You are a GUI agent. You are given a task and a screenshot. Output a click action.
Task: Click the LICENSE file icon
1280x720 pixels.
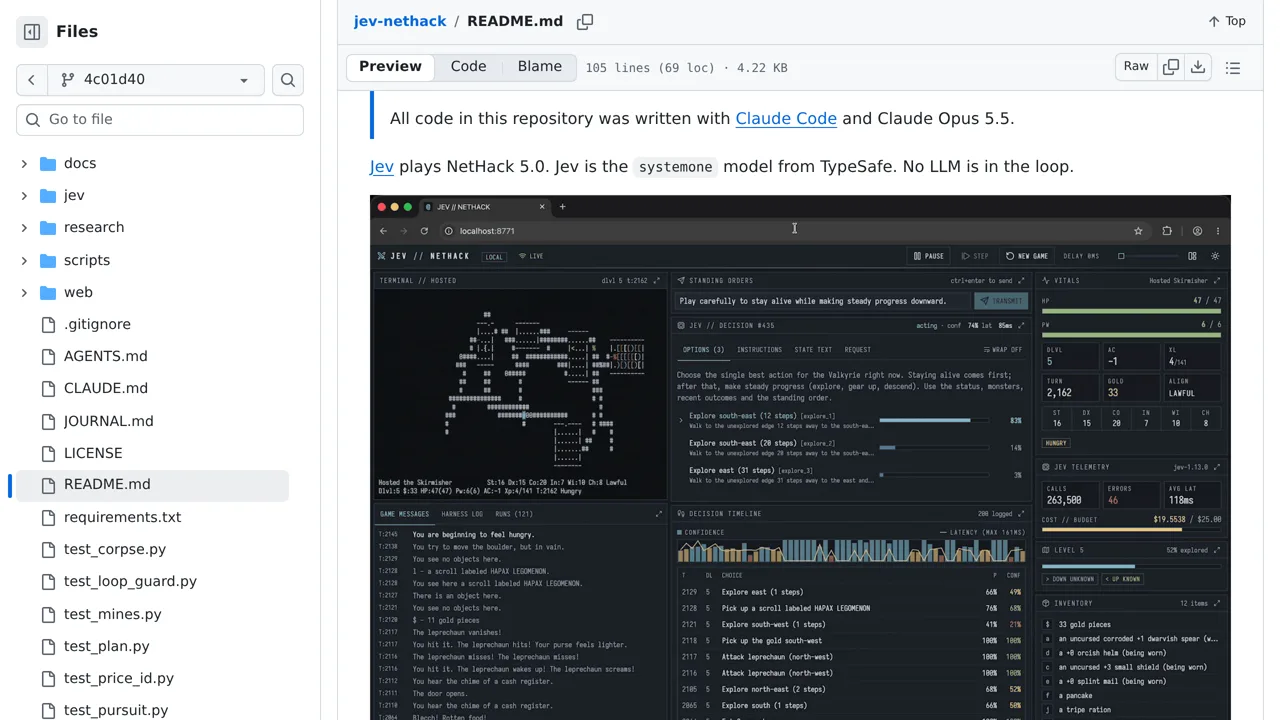pos(48,453)
